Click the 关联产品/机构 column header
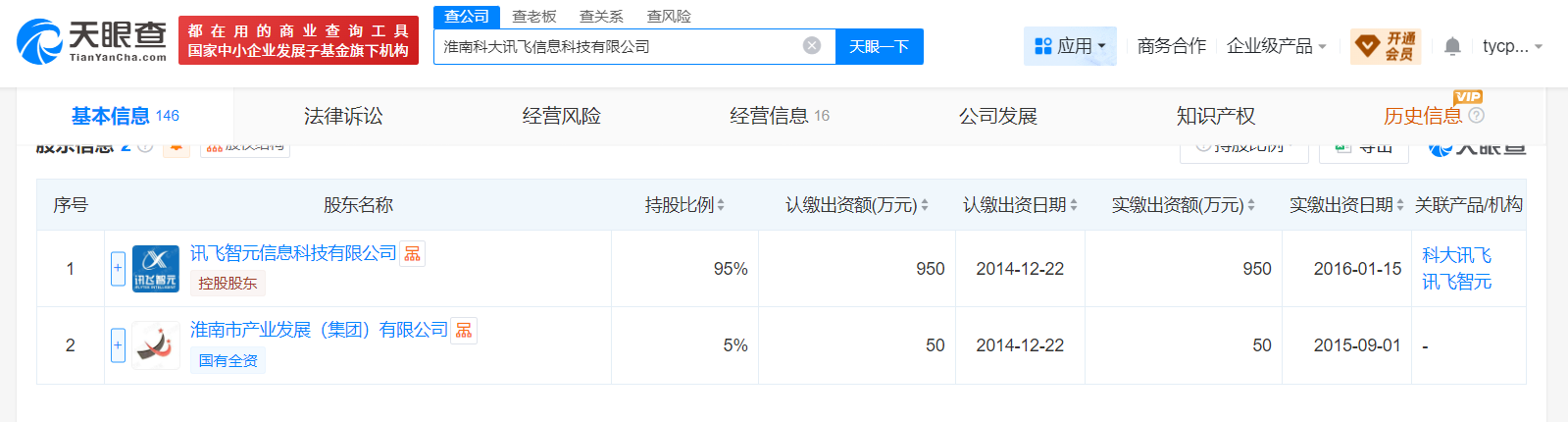Image resolution: width=1568 pixels, height=422 pixels. click(1468, 205)
